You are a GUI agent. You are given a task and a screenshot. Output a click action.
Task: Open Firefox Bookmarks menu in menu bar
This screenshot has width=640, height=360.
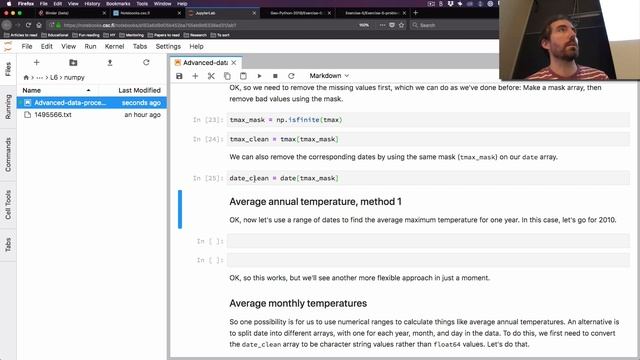pyautogui.click(x=118, y=4)
